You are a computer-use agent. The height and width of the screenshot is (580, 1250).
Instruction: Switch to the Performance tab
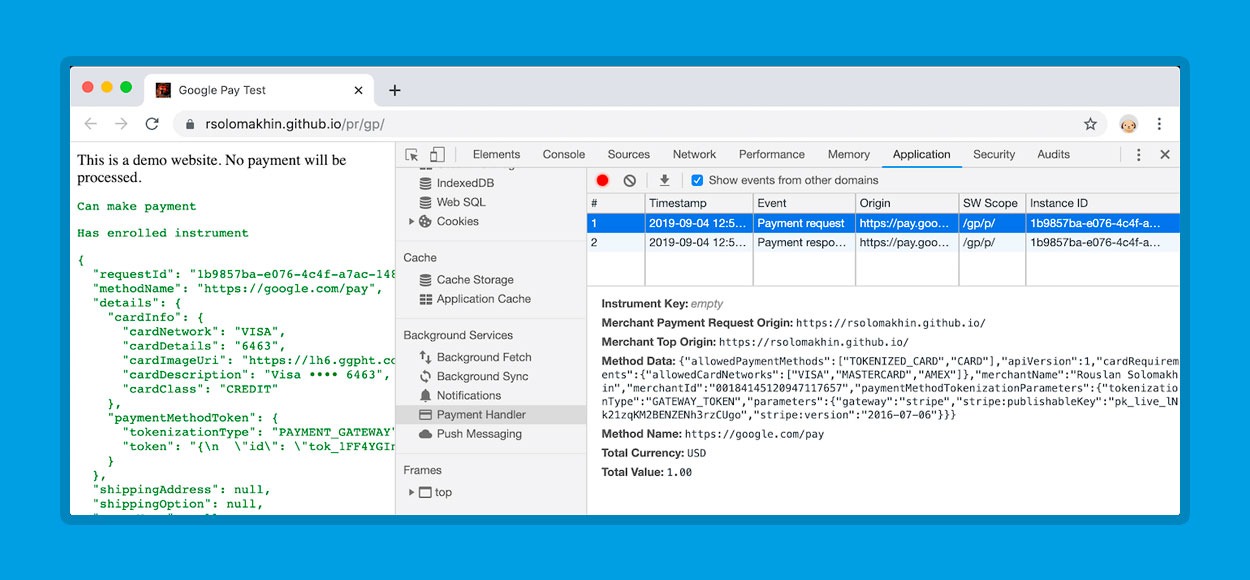pyautogui.click(x=772, y=155)
